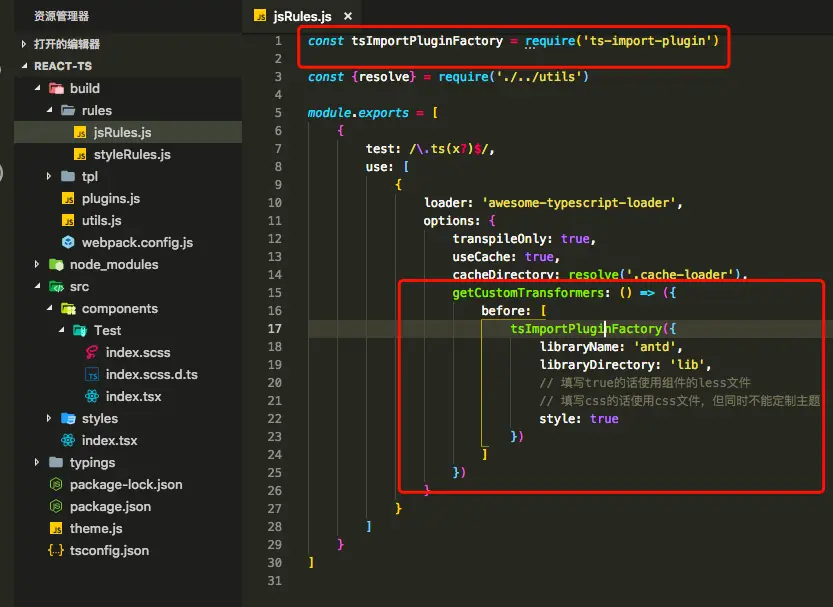This screenshot has height=607, width=833.
Task: Collapse the rules folder arrow
Action: point(49,110)
